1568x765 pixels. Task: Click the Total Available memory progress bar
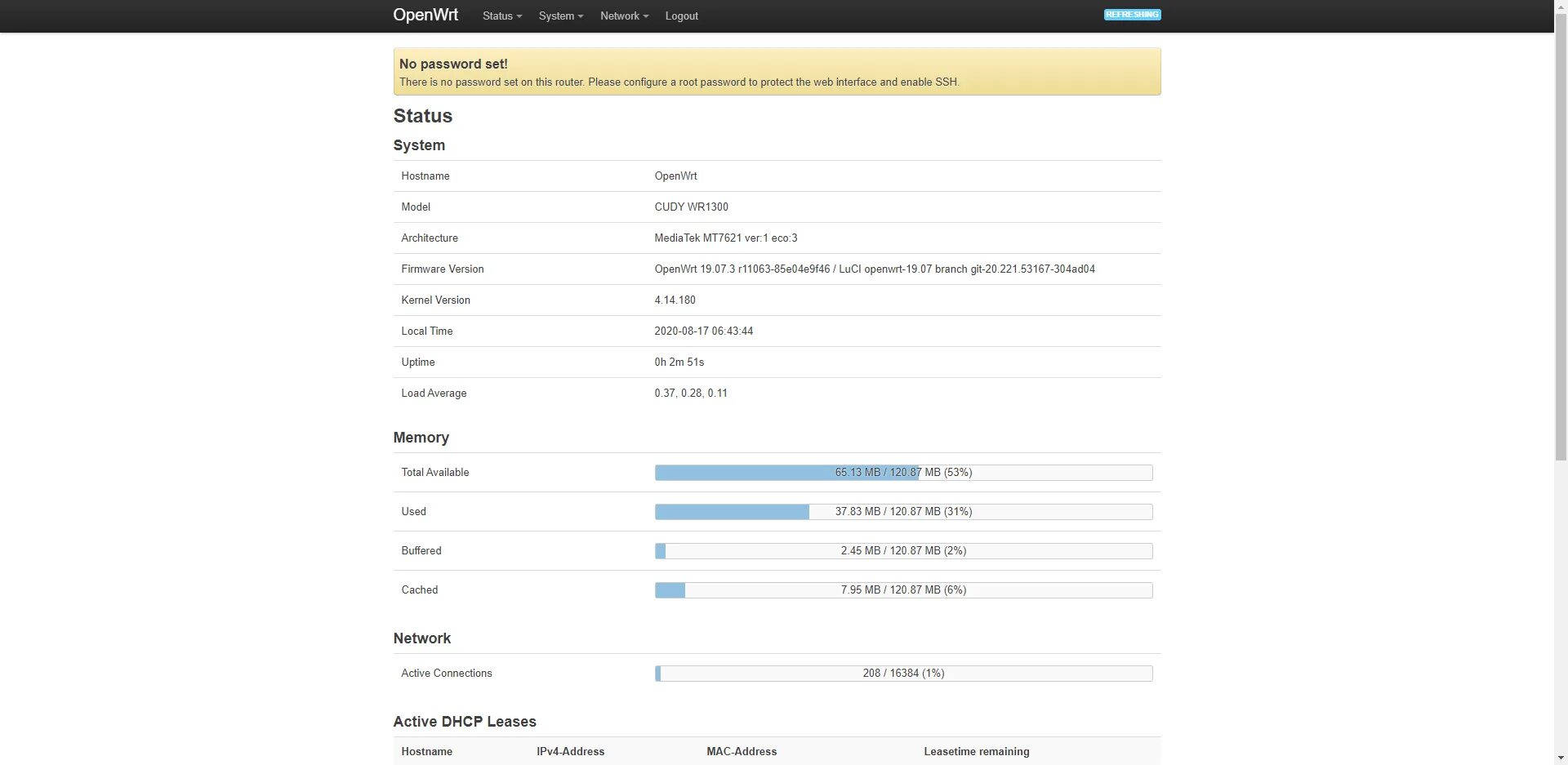(x=903, y=473)
